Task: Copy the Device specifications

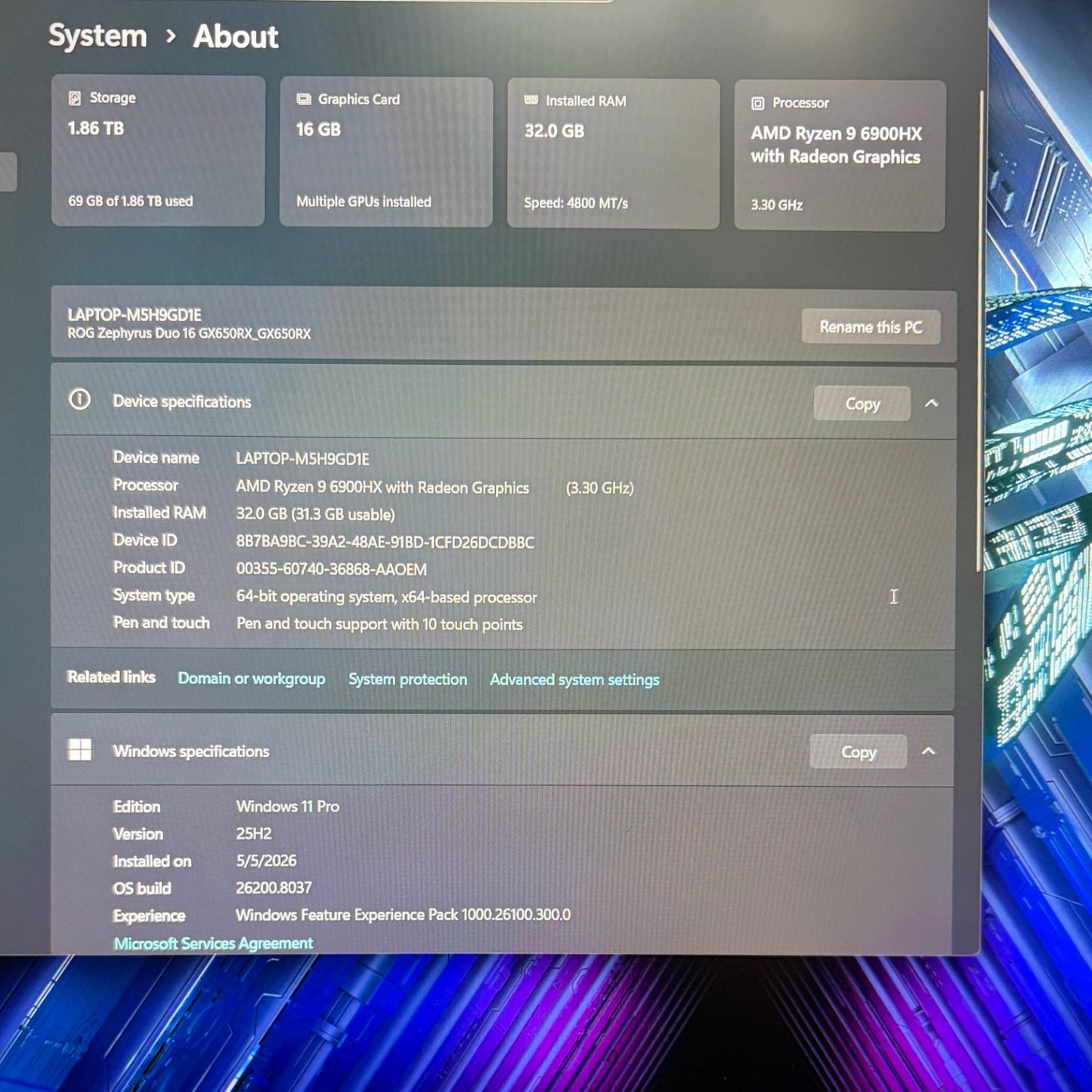Action: point(862,404)
